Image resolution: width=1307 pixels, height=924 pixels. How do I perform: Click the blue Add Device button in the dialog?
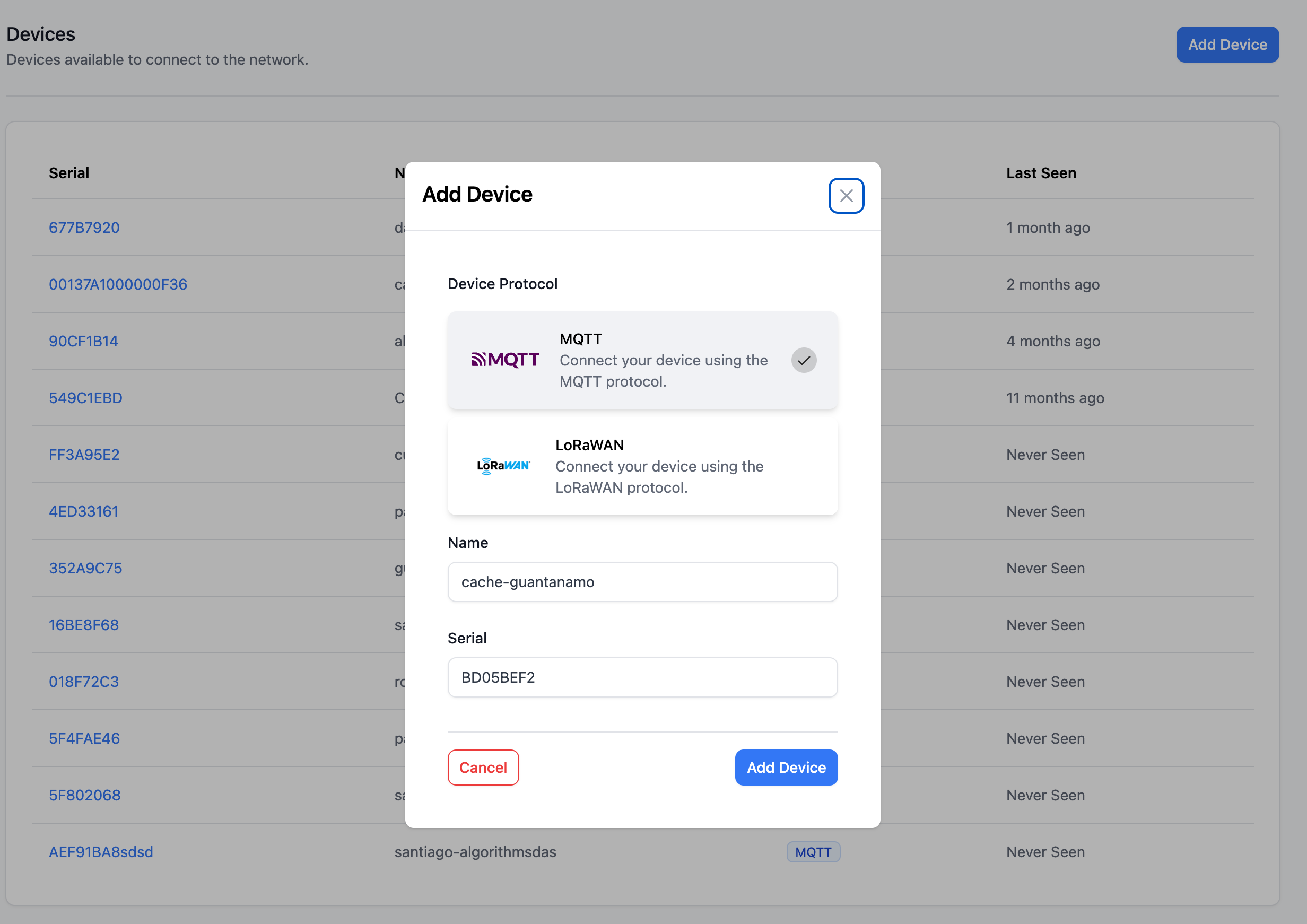(786, 767)
